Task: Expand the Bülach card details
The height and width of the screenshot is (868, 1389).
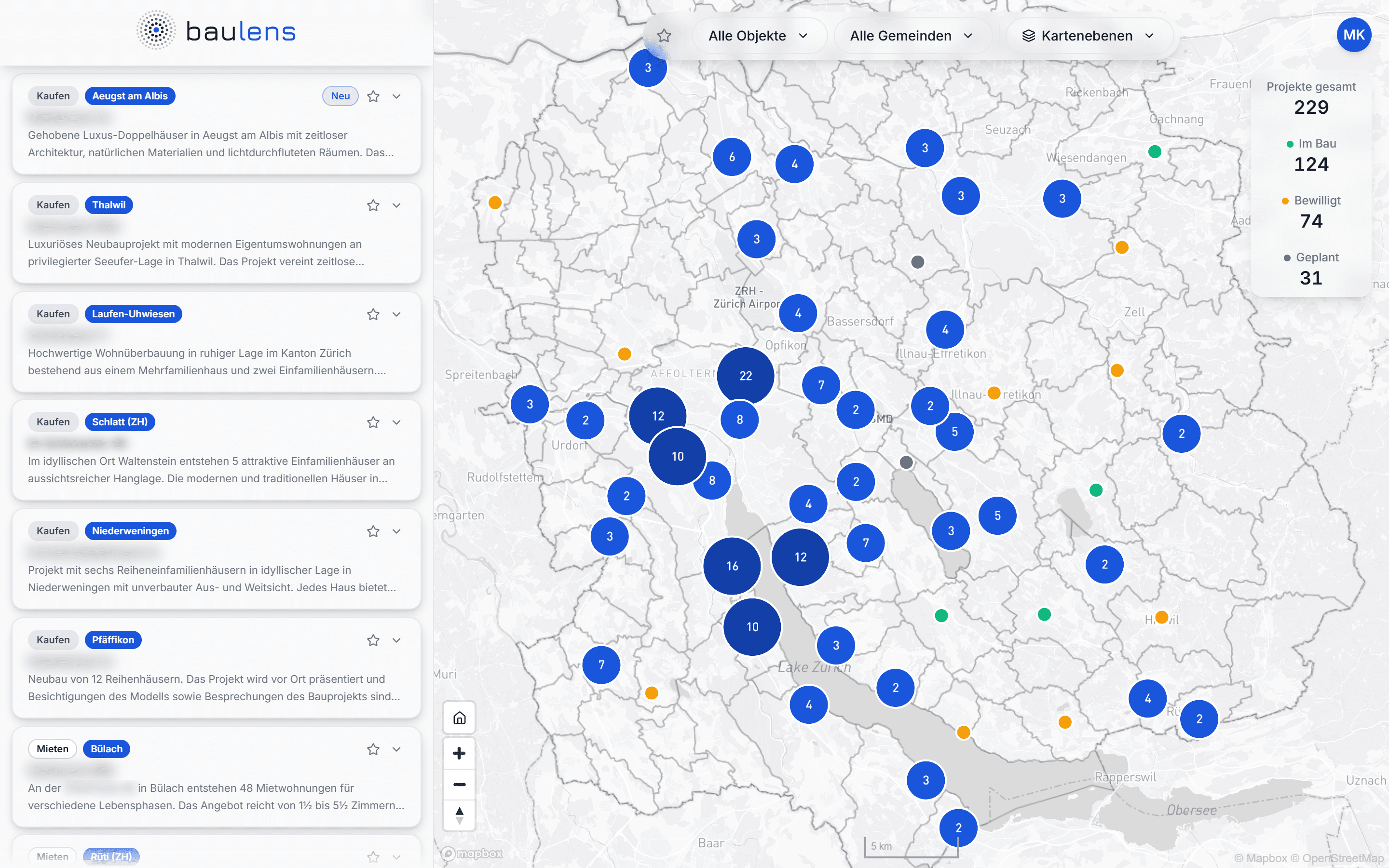Action: tap(396, 749)
